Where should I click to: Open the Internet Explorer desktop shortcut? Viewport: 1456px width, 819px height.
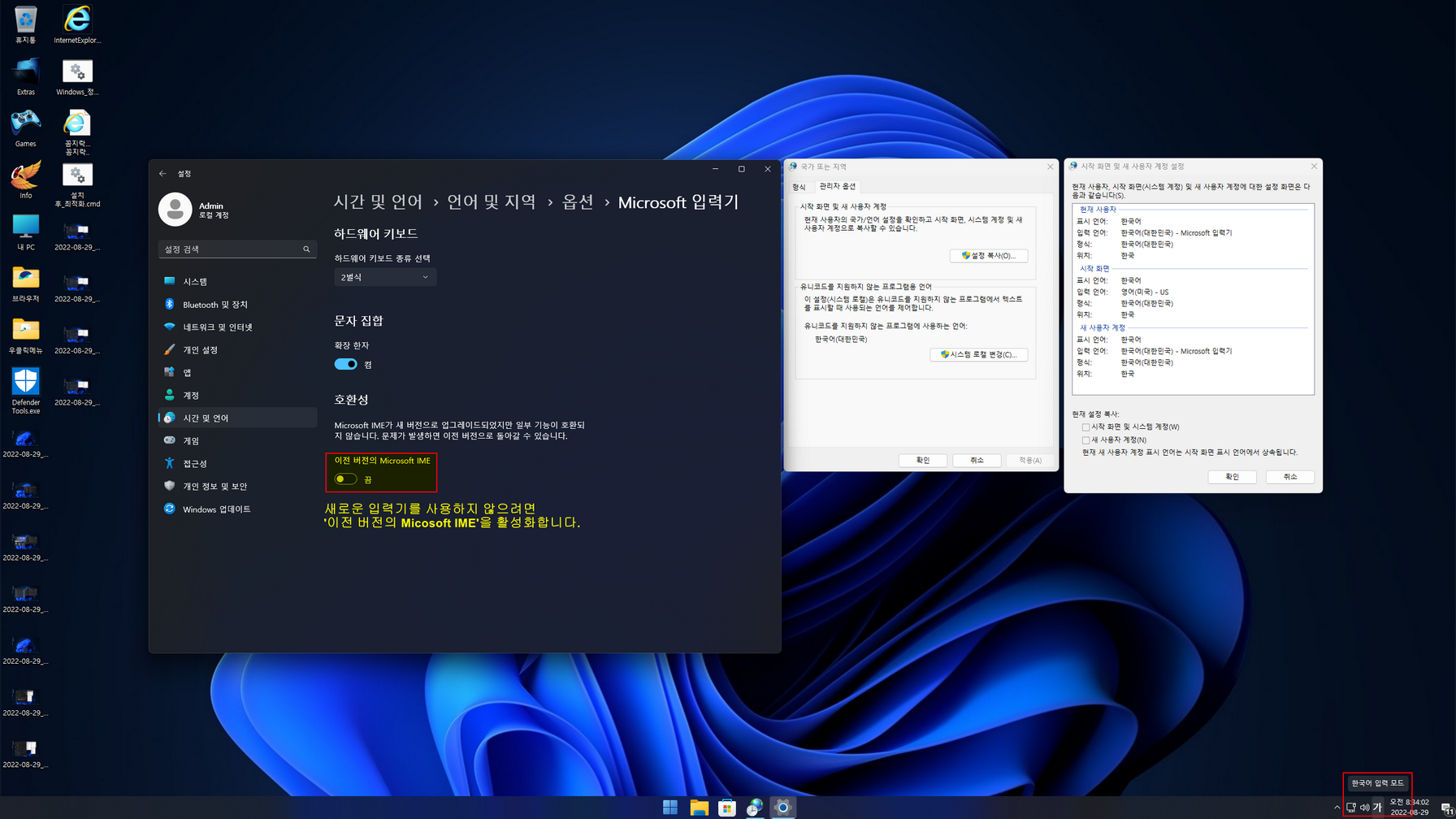click(x=77, y=24)
